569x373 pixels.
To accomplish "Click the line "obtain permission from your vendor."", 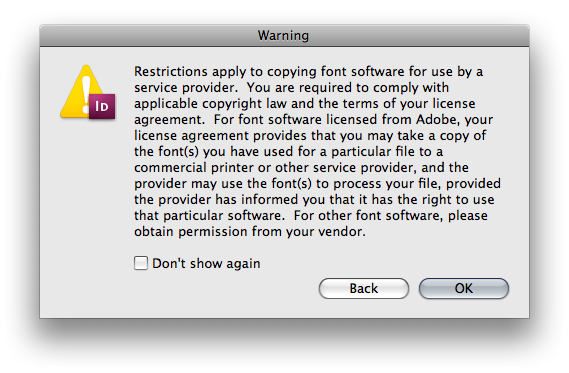I will (250, 231).
